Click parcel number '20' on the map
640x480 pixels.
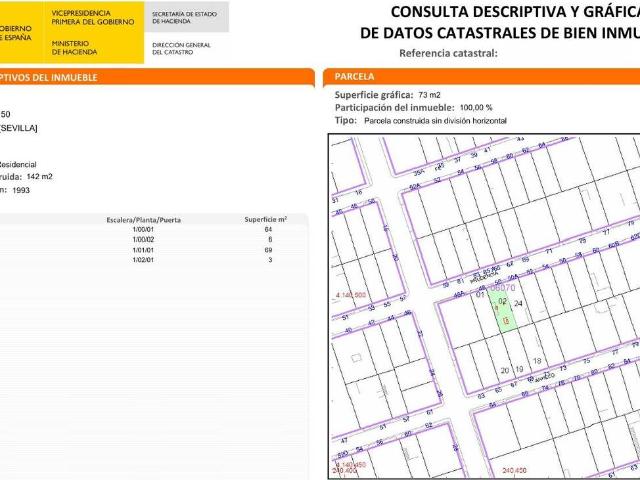(x=505, y=370)
